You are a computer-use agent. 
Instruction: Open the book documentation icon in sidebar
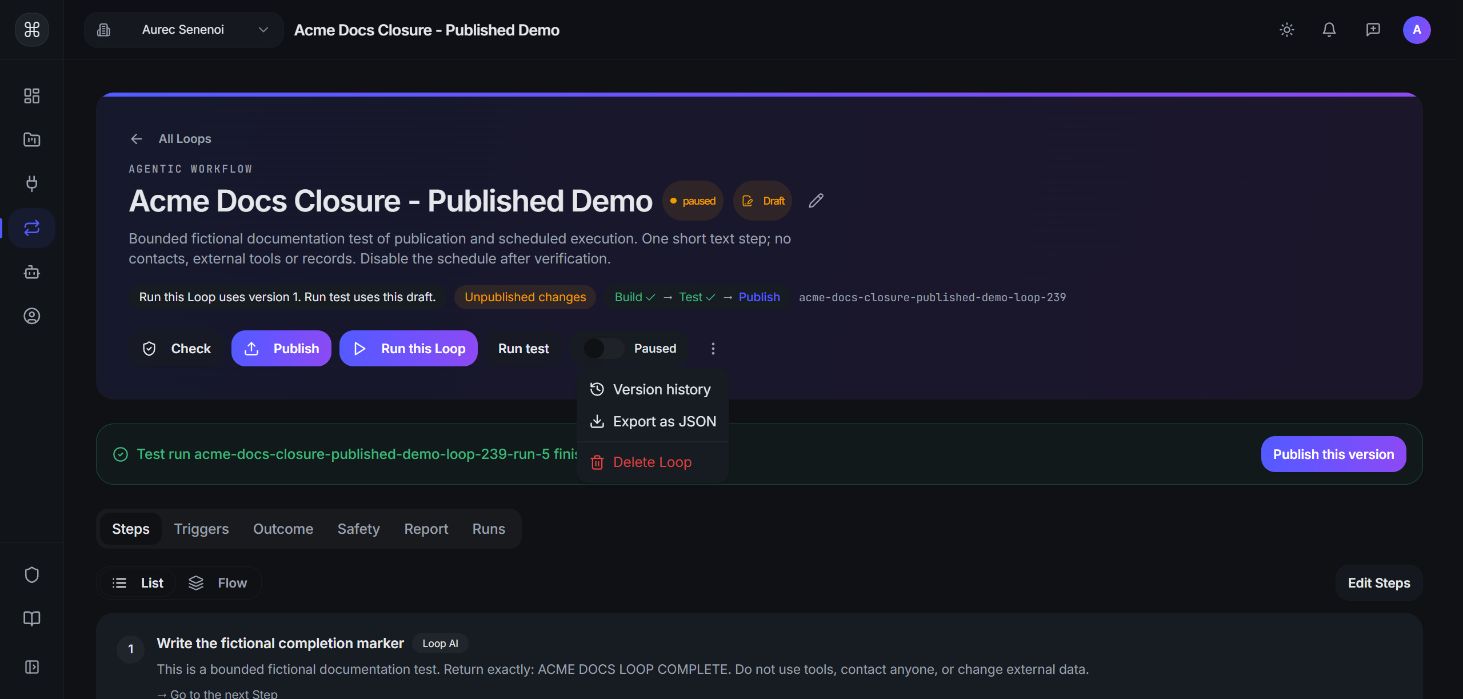pyautogui.click(x=32, y=619)
